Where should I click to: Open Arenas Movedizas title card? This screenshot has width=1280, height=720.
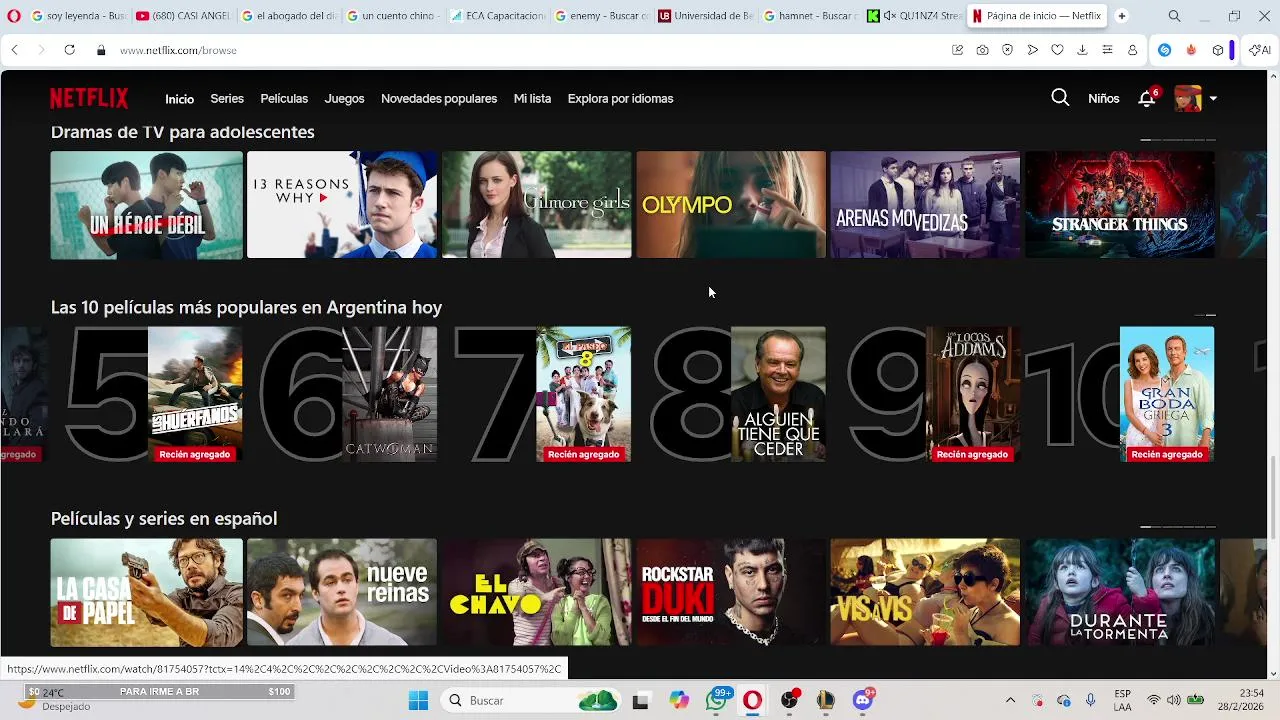coord(925,205)
